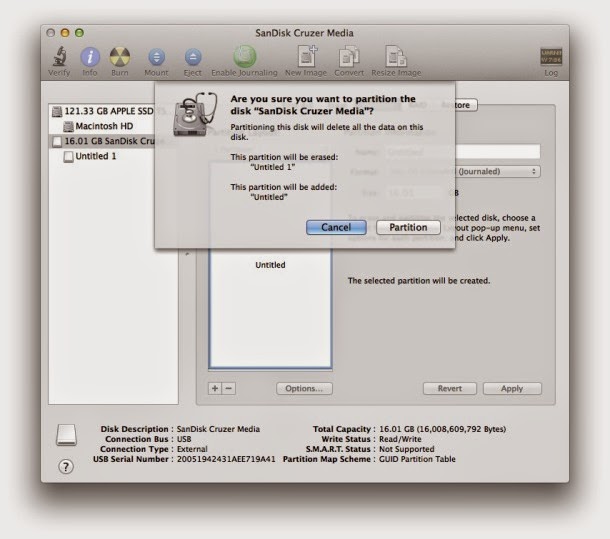
Task: Click the SanDisk Cruzer Media disk description value
Action: [x=218, y=429]
